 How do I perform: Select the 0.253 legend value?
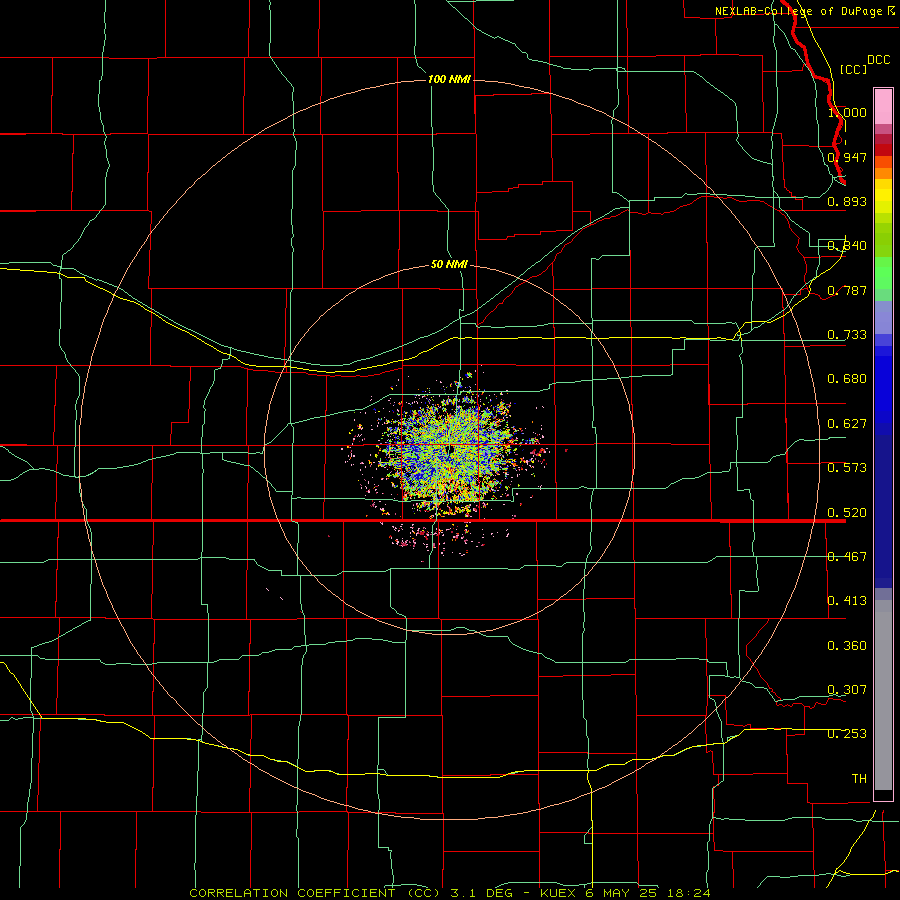847,734
